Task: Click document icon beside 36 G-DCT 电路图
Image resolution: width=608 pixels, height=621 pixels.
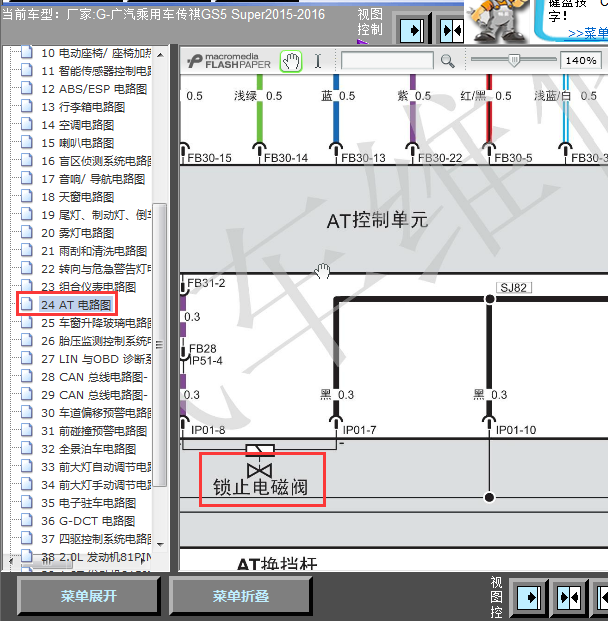Action: click(27, 520)
